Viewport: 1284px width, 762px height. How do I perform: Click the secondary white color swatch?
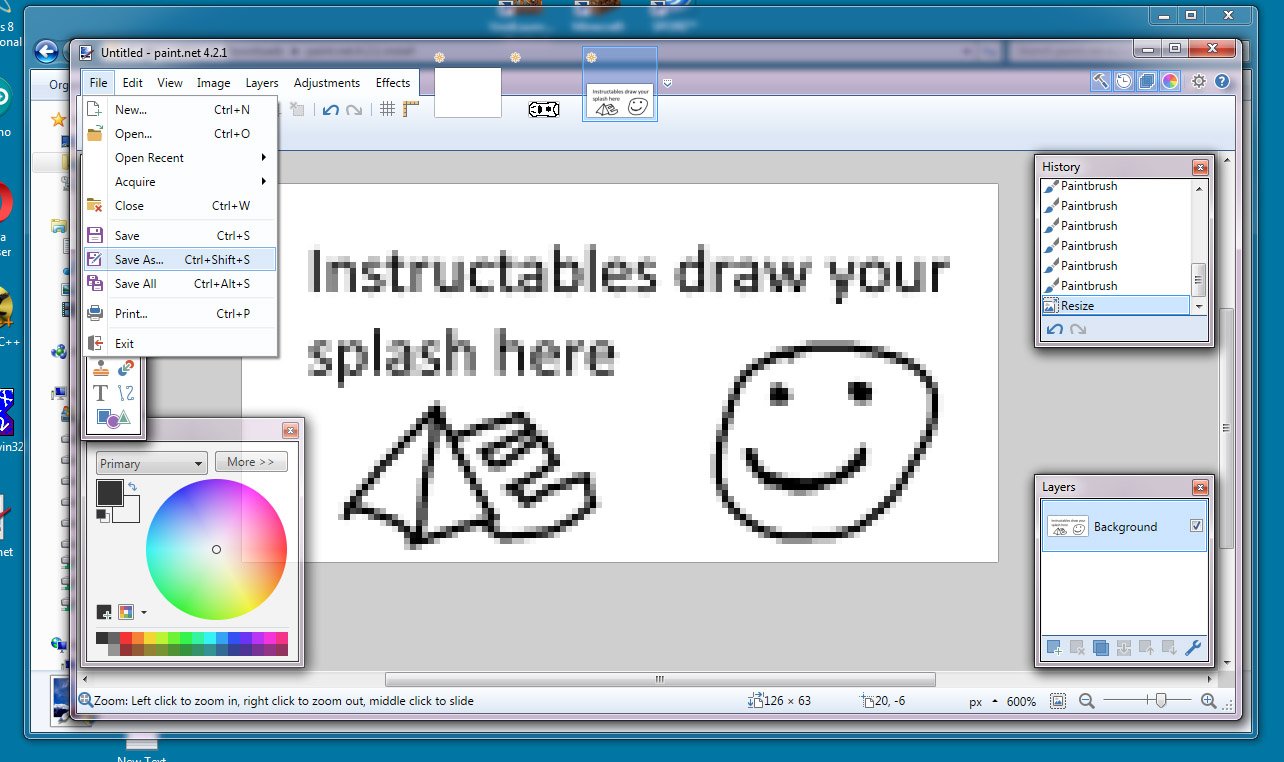(x=130, y=514)
